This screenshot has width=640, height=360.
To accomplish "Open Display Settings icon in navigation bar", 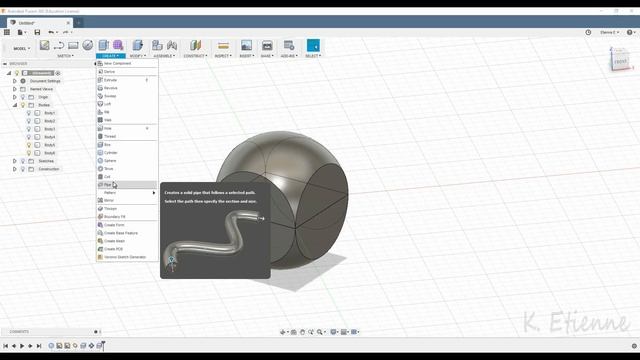I will pyautogui.click(x=333, y=332).
